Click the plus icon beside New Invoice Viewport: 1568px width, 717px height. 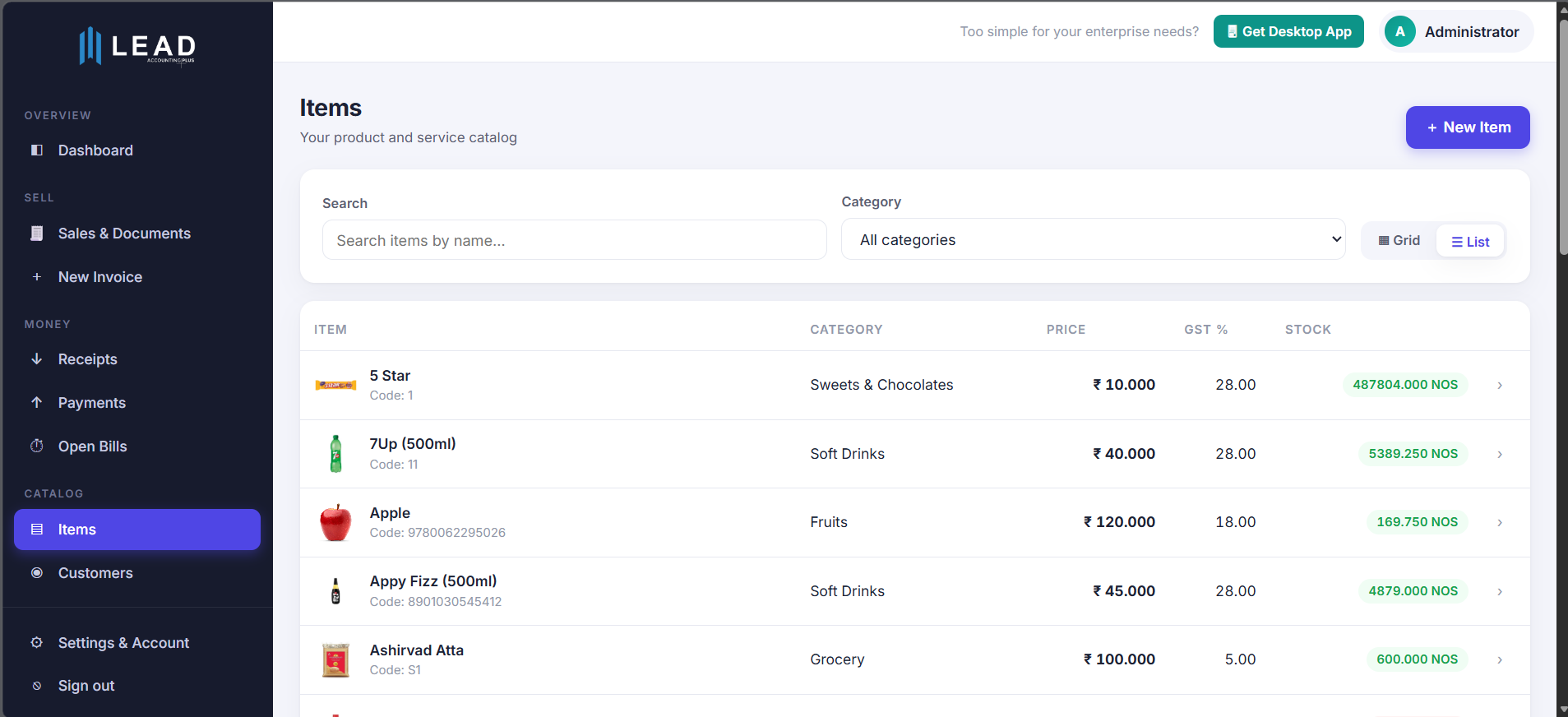tap(37, 277)
